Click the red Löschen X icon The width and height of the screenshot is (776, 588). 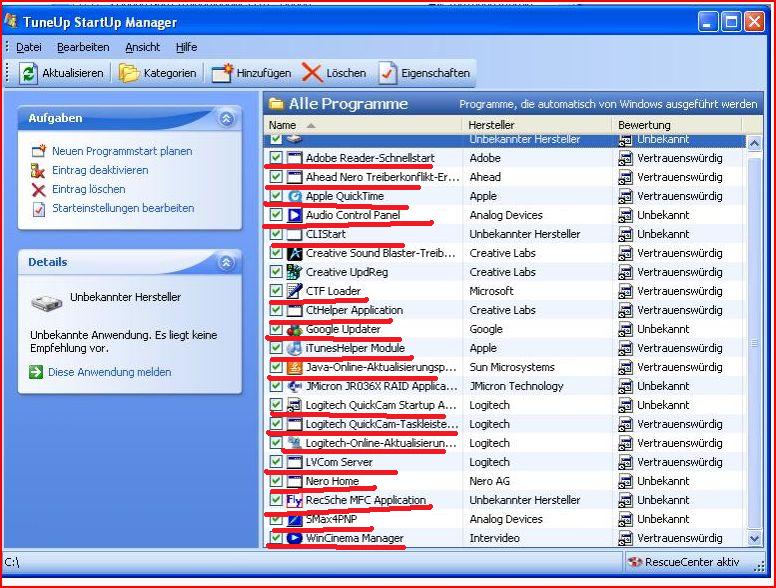coord(312,73)
